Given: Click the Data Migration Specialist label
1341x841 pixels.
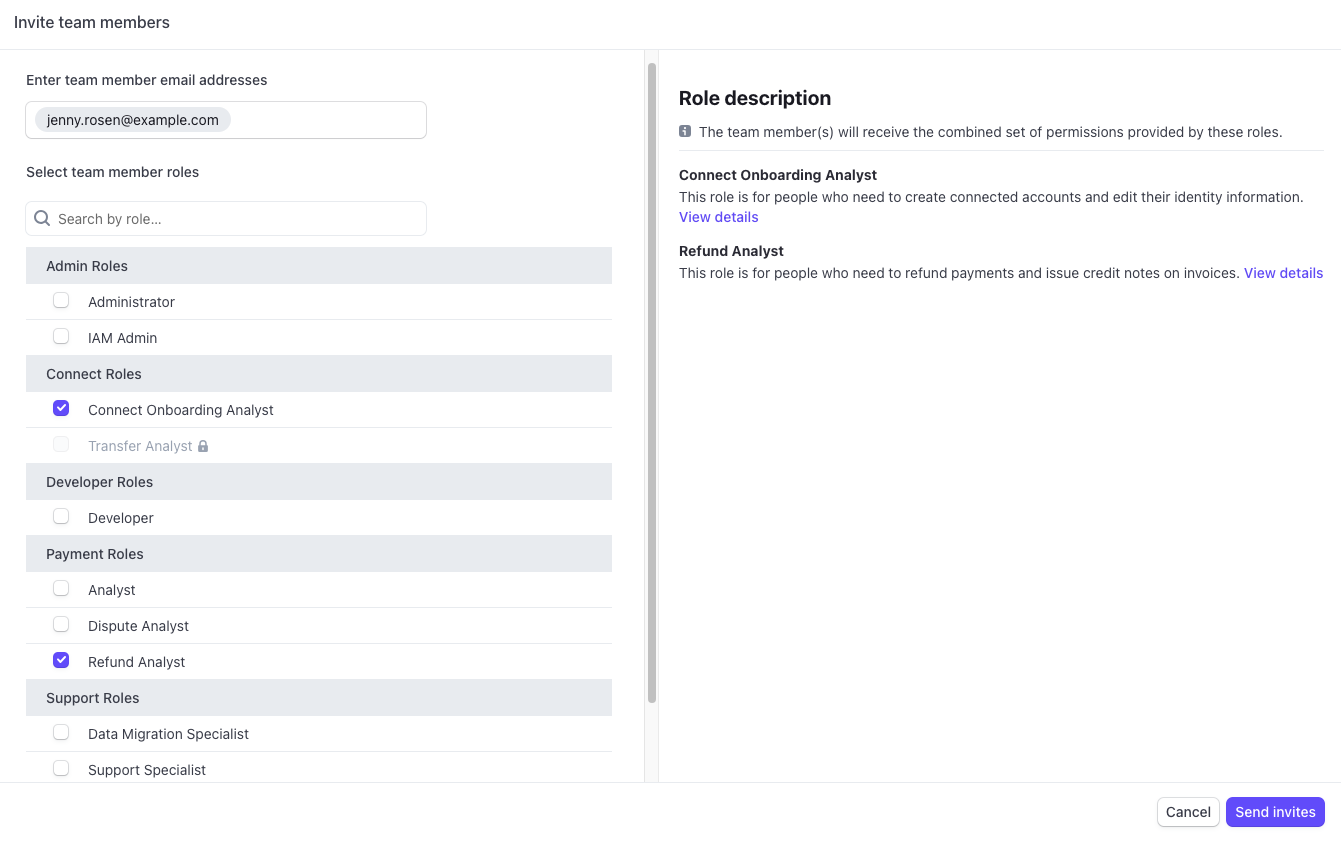Looking at the screenshot, I should pos(168,734).
